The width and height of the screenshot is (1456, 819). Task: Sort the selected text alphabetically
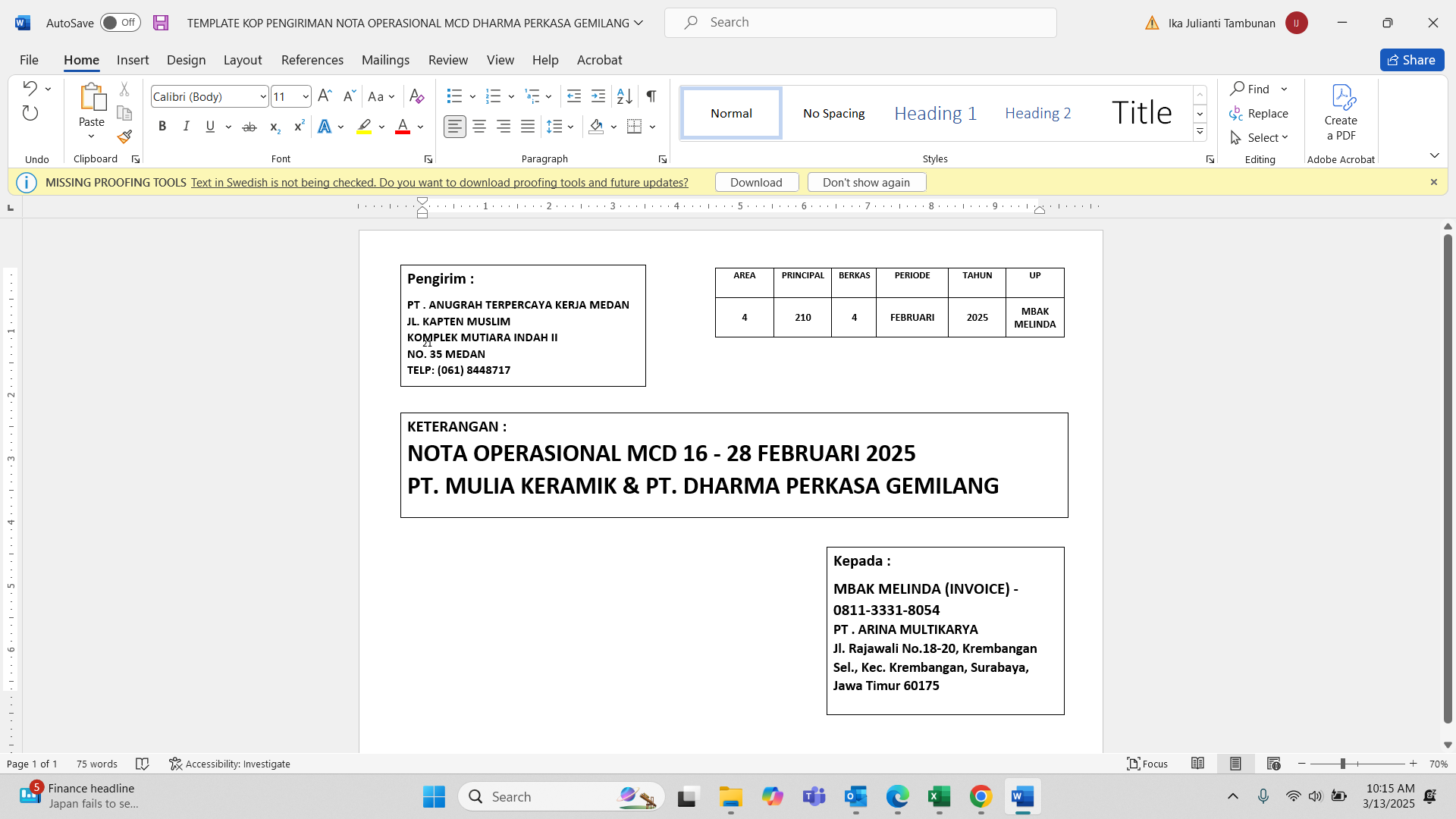624,96
